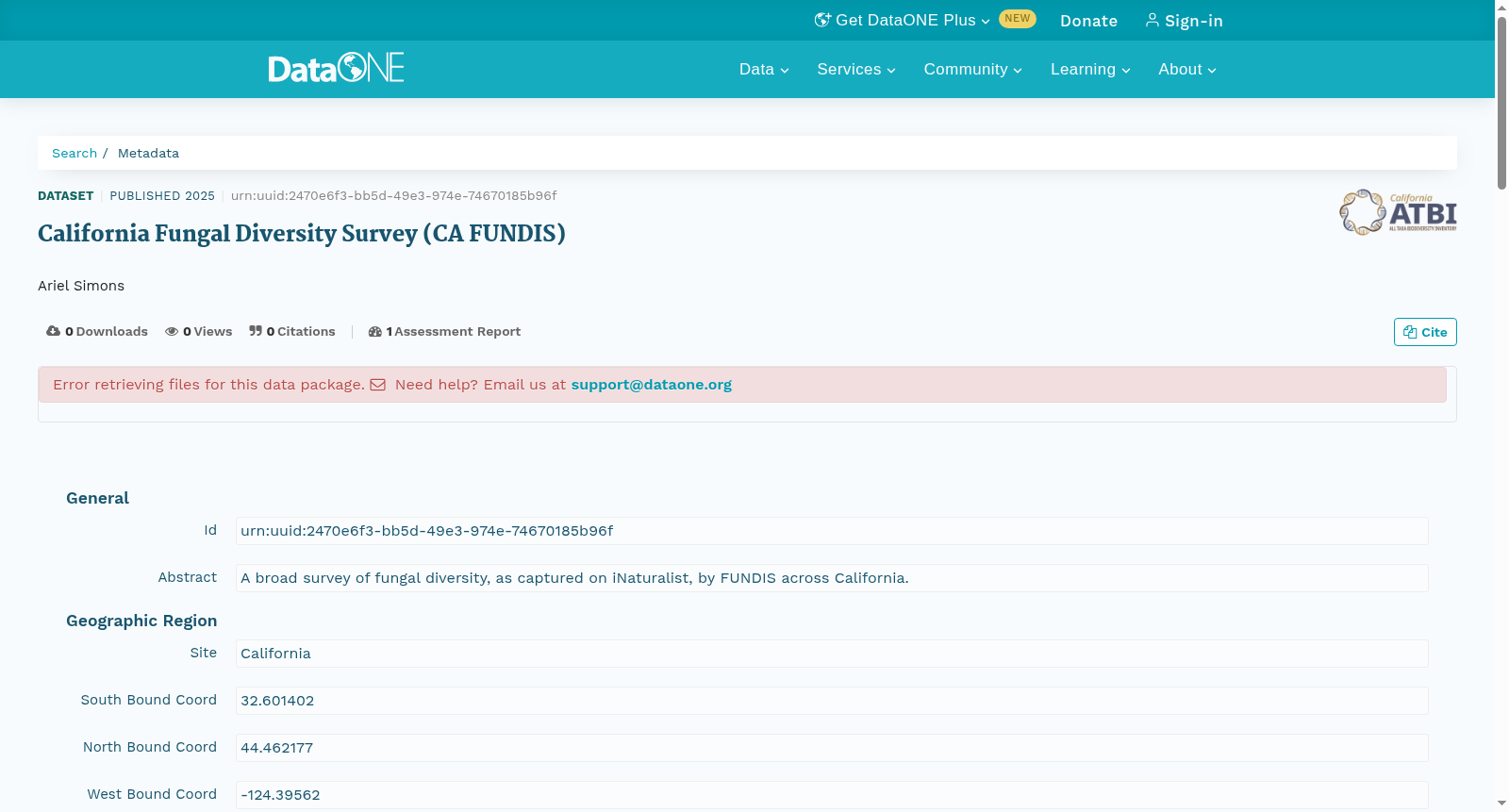Click the DATASET label
Screen dimensions: 1509x812
65,196
